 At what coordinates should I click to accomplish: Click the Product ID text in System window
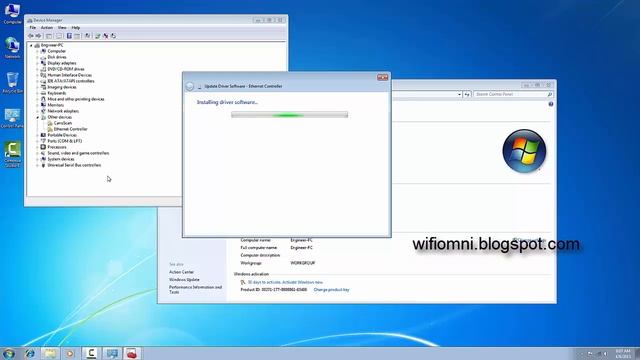click(x=273, y=290)
